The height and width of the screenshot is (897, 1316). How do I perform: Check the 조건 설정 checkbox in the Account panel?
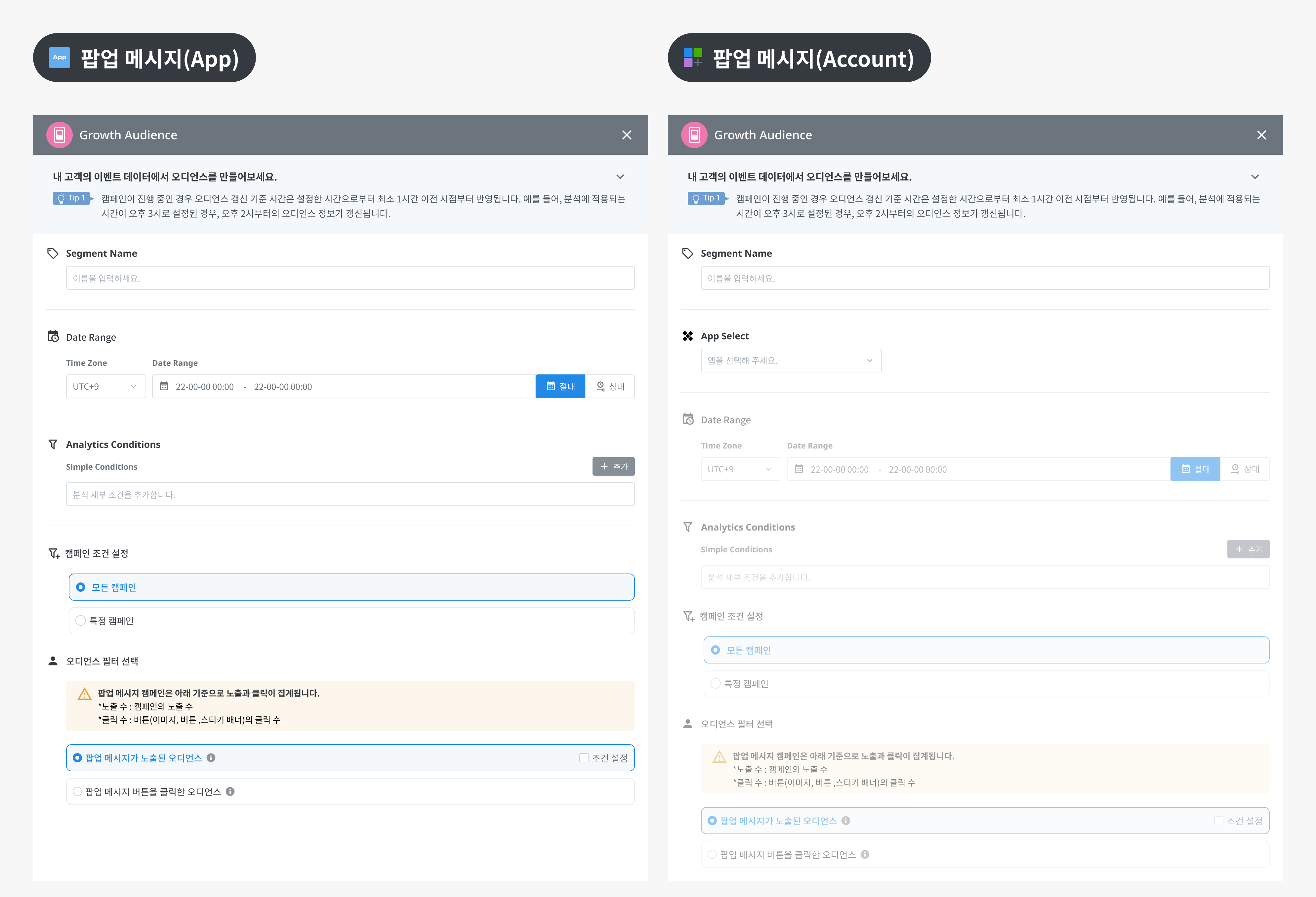tap(1218, 821)
